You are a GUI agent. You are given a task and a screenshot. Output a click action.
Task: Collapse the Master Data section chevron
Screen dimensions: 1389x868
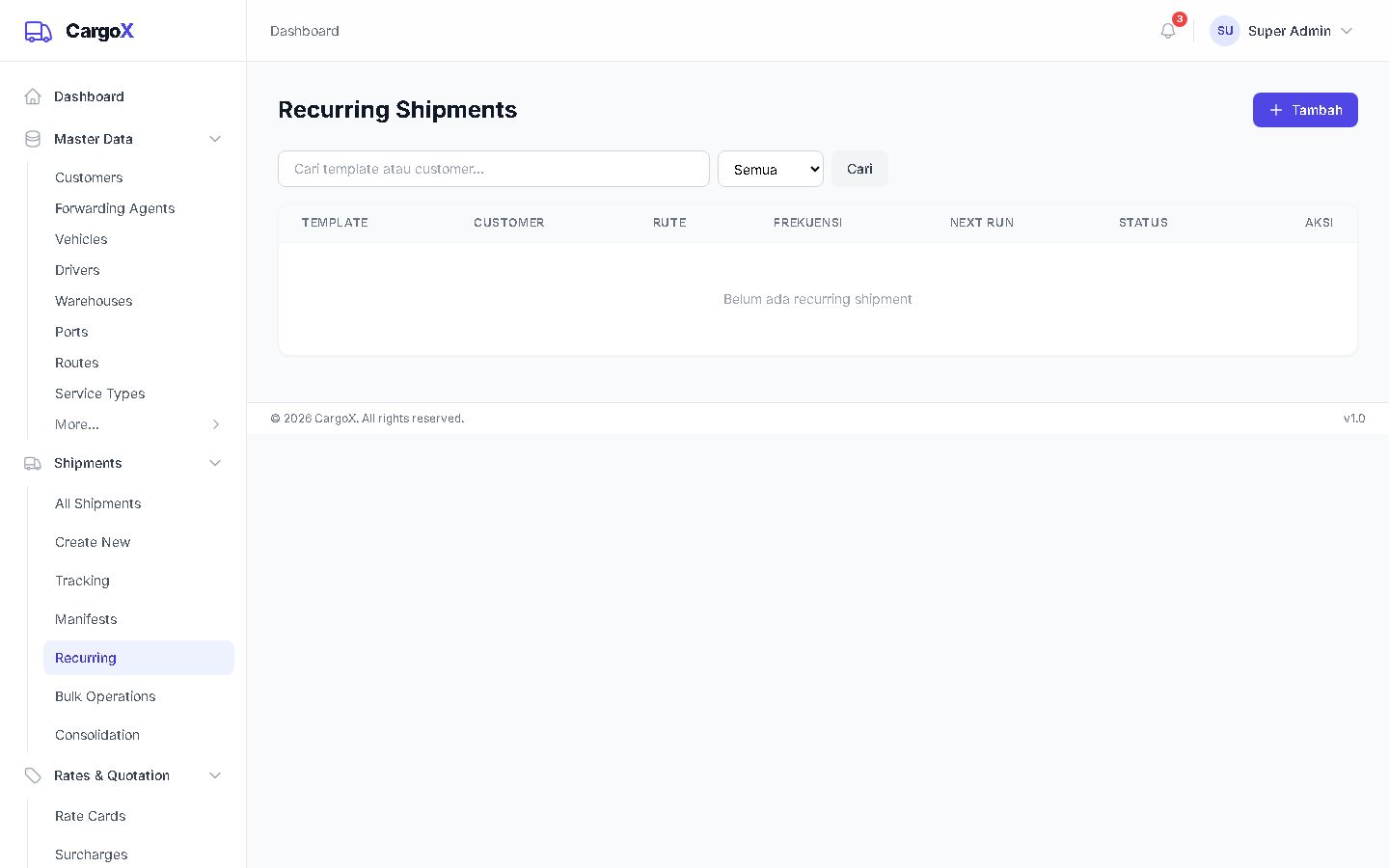click(215, 139)
